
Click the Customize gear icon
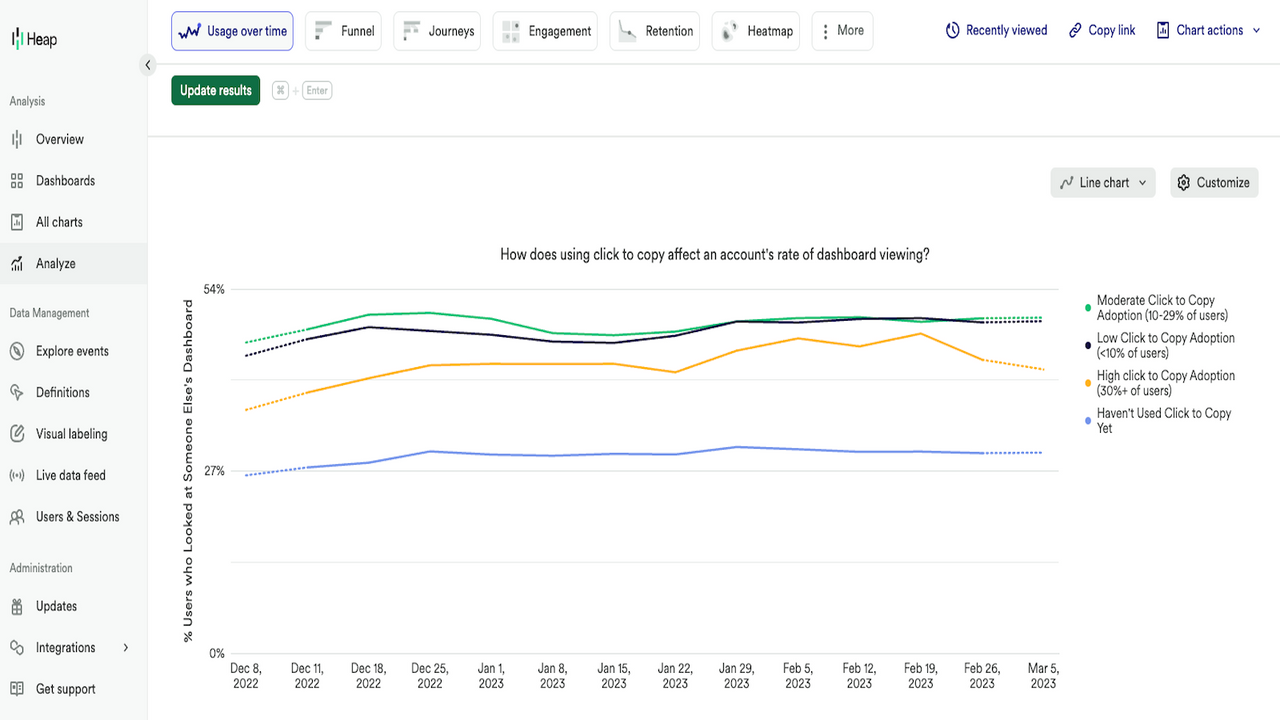[x=1184, y=183]
